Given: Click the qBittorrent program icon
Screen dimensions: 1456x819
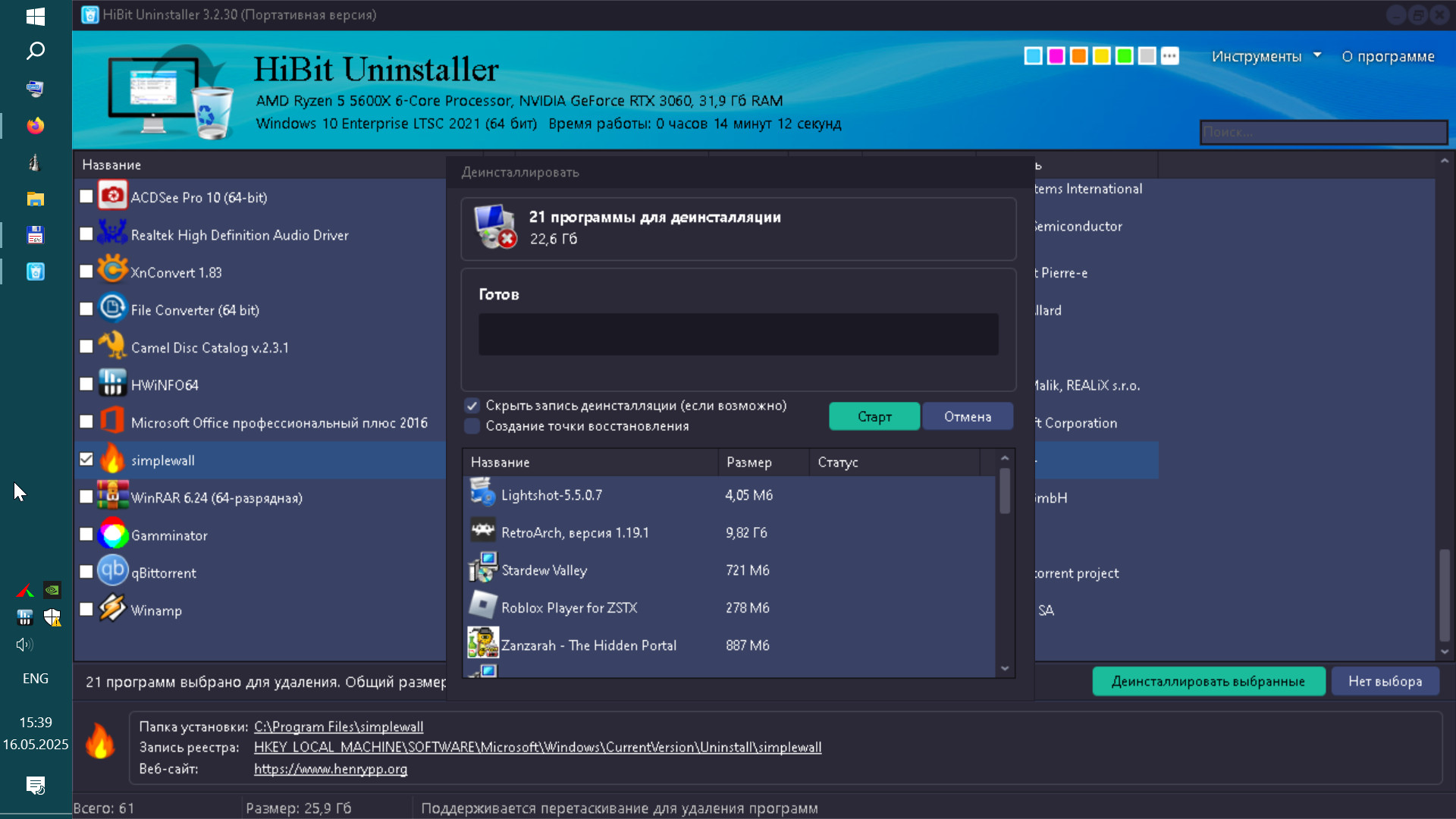Looking at the screenshot, I should [112, 571].
